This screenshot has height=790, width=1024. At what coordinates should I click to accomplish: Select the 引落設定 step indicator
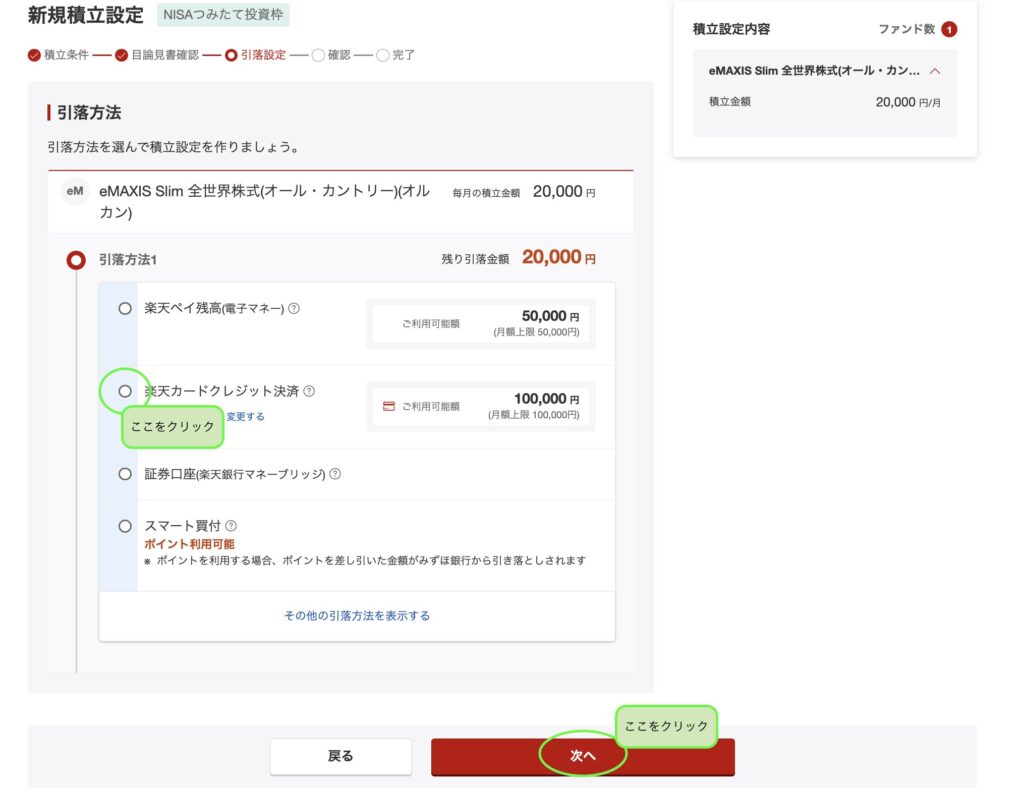[255, 55]
